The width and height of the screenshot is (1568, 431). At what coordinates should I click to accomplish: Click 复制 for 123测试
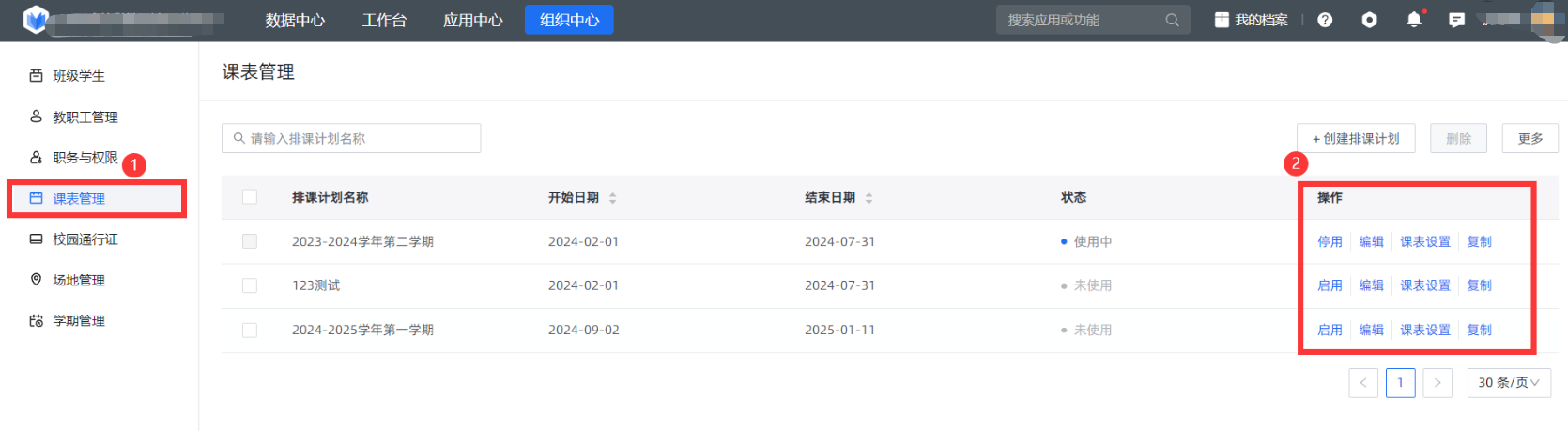tap(1480, 285)
